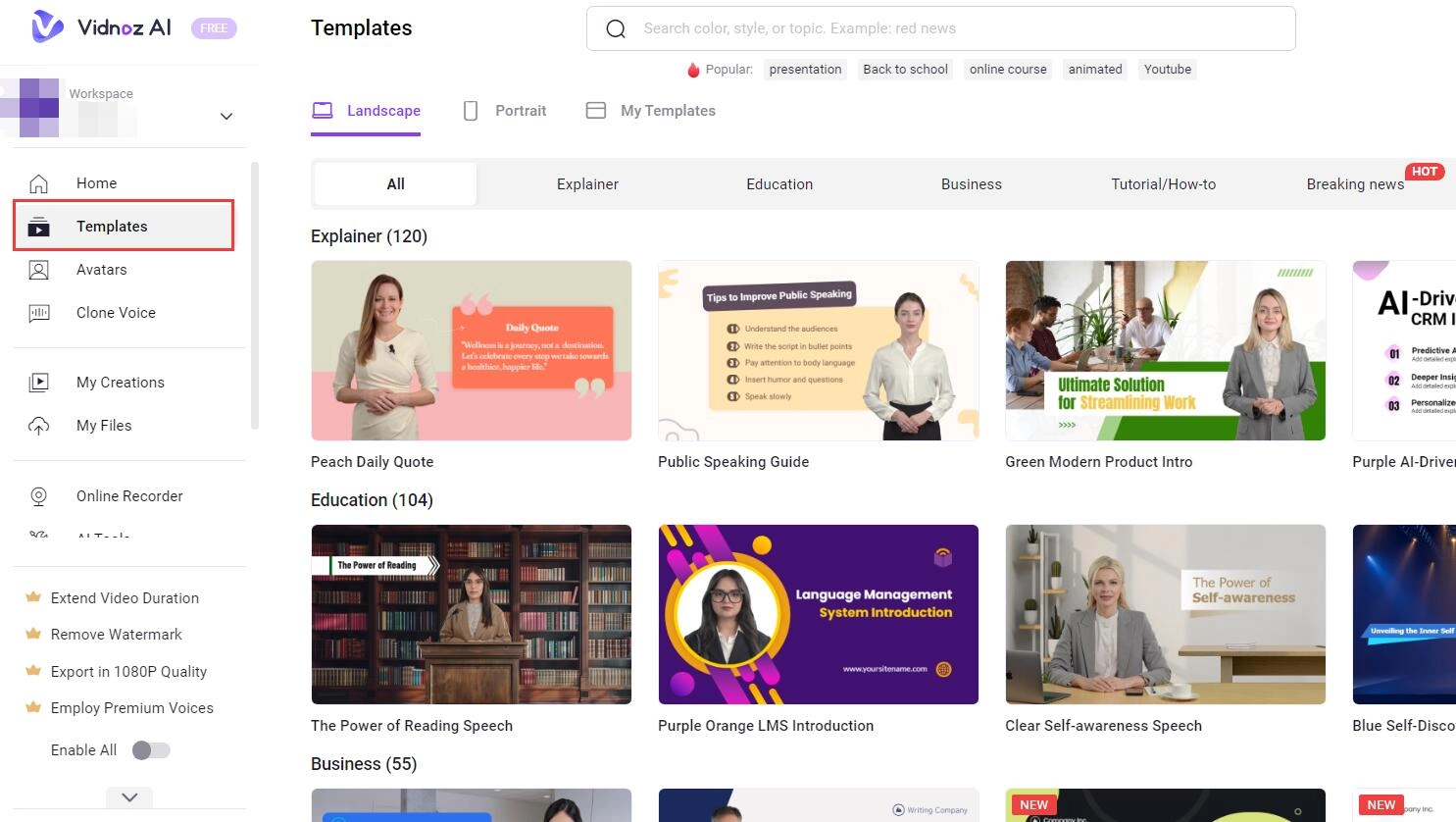This screenshot has height=822, width=1456.
Task: Select the Breaking news category
Action: click(x=1355, y=184)
